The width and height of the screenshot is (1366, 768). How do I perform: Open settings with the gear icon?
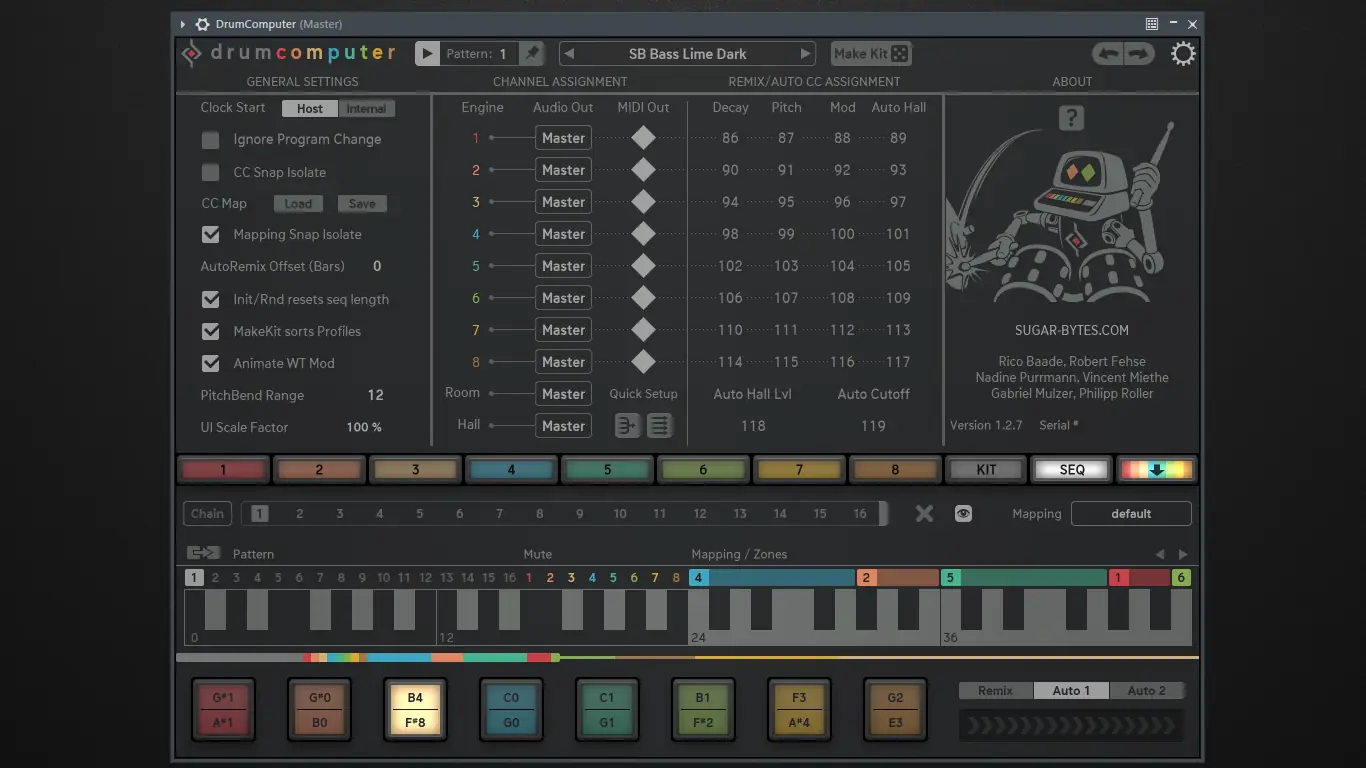1183,54
